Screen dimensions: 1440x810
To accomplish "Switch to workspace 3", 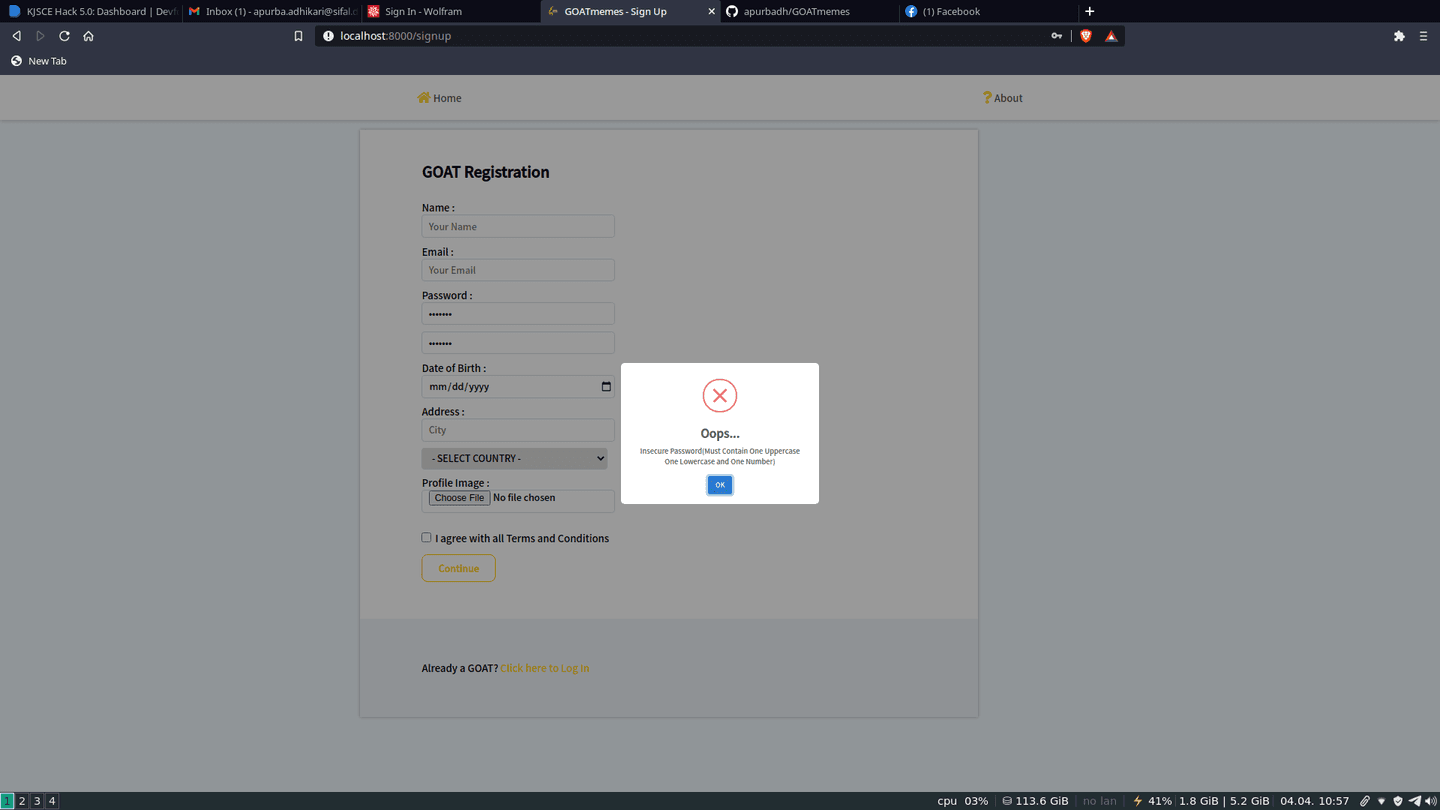I will (37, 801).
